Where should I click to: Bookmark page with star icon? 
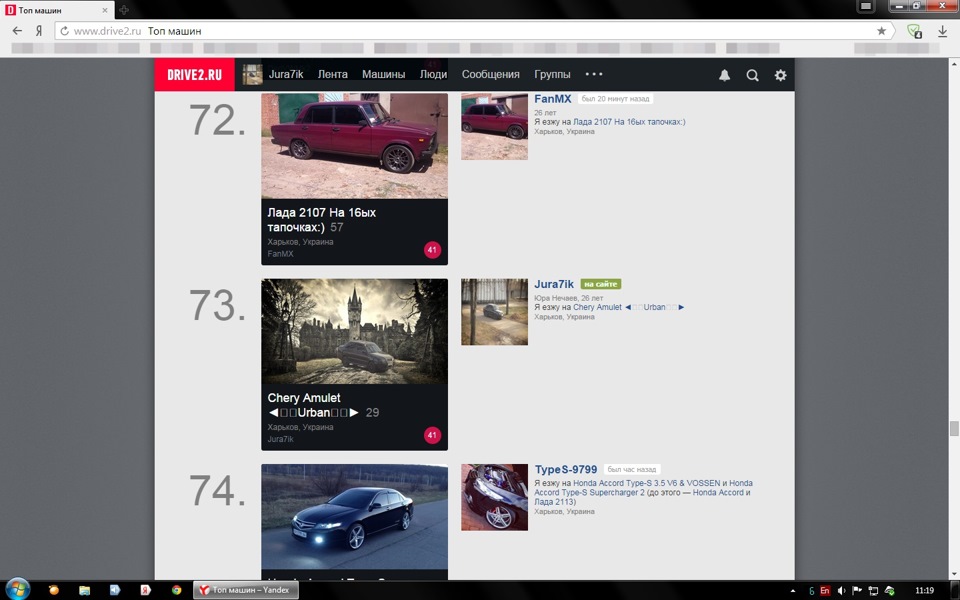point(881,31)
